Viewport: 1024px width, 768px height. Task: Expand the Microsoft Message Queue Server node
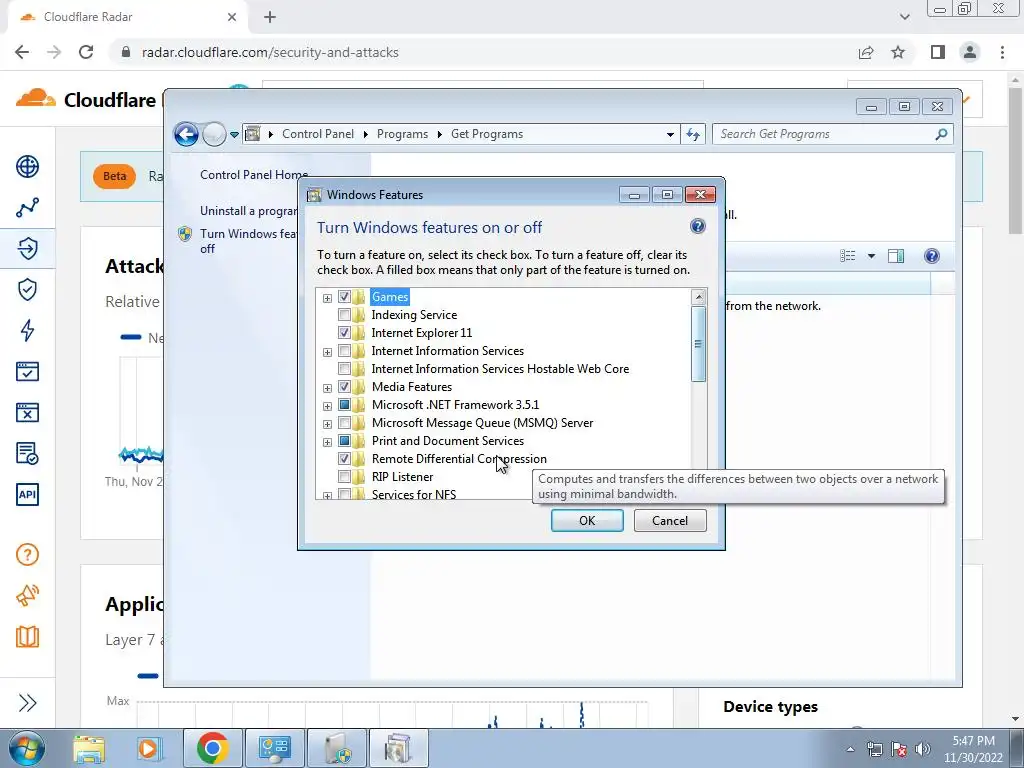point(327,424)
